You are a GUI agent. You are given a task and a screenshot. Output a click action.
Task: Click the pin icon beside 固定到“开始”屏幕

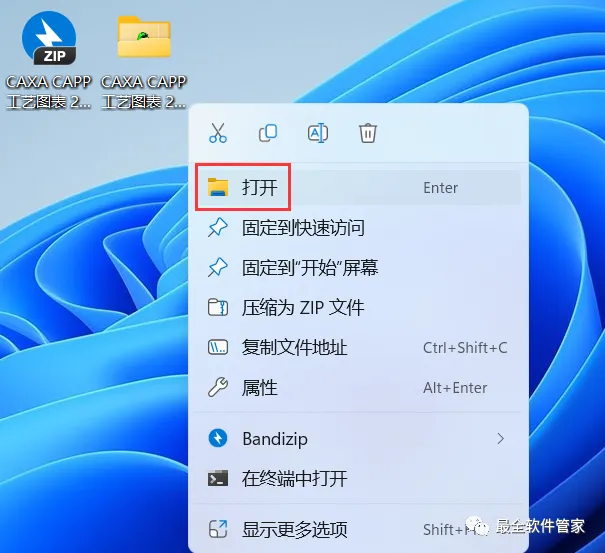coord(218,267)
